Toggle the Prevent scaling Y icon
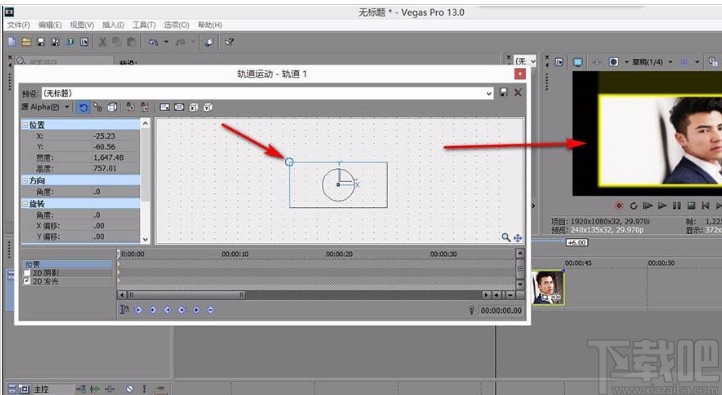Viewport: 722px width, 395px height. (x=208, y=107)
